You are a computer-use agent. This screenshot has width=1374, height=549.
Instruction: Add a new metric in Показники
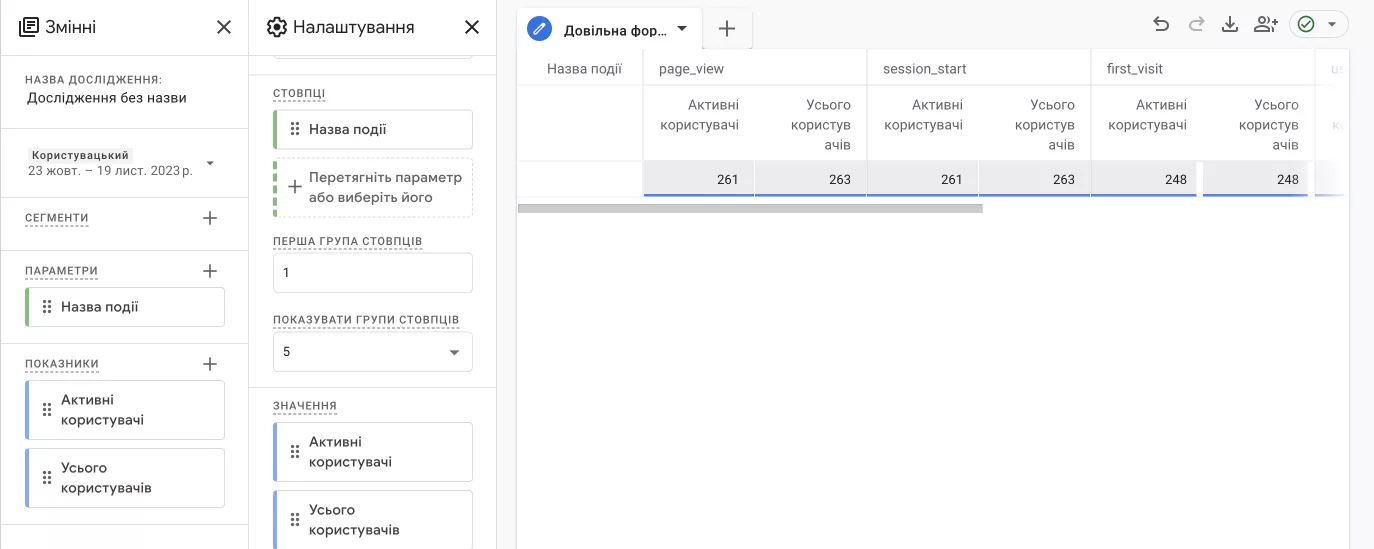click(210, 364)
